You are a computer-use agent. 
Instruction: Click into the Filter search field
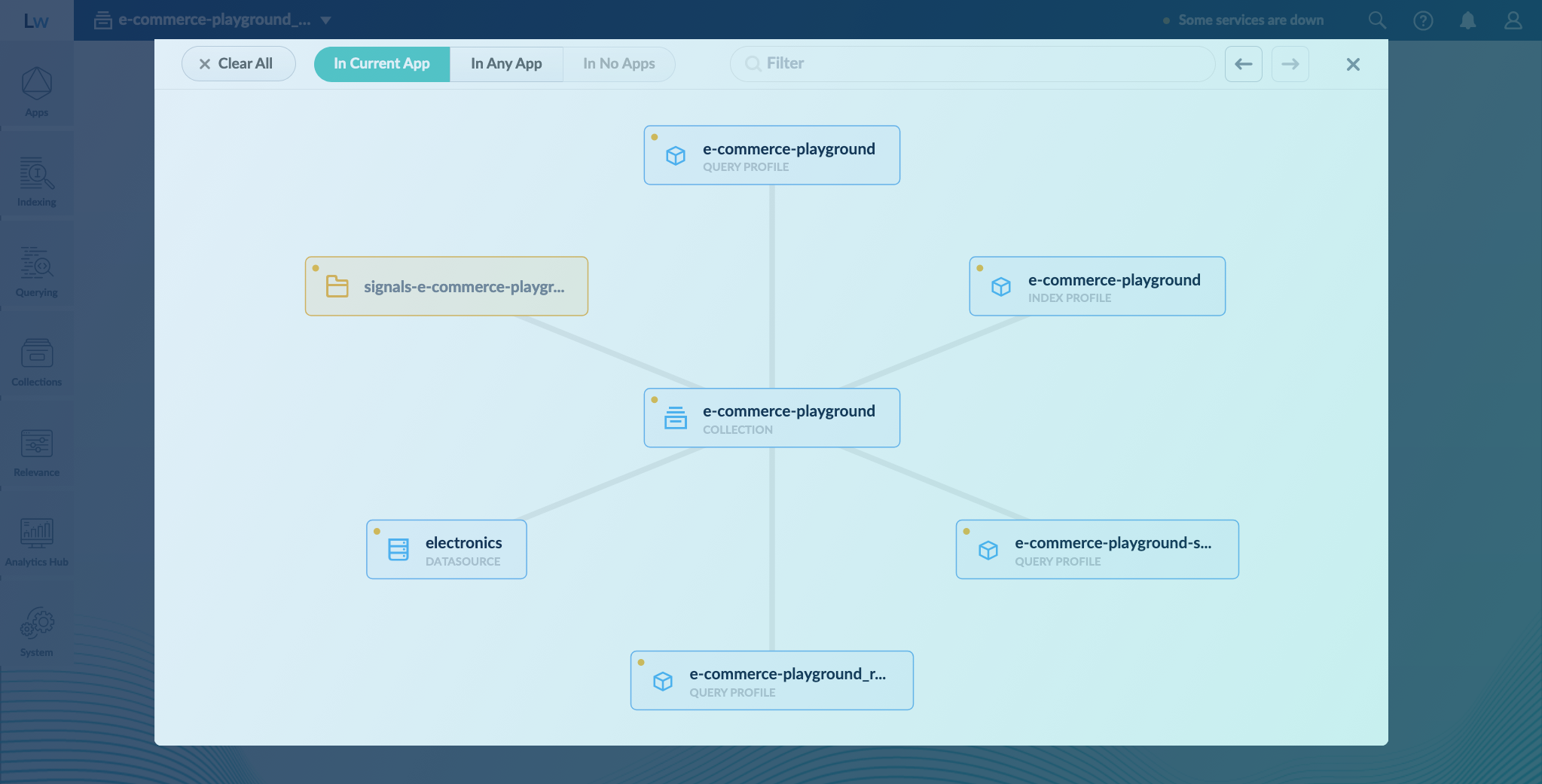(x=972, y=64)
